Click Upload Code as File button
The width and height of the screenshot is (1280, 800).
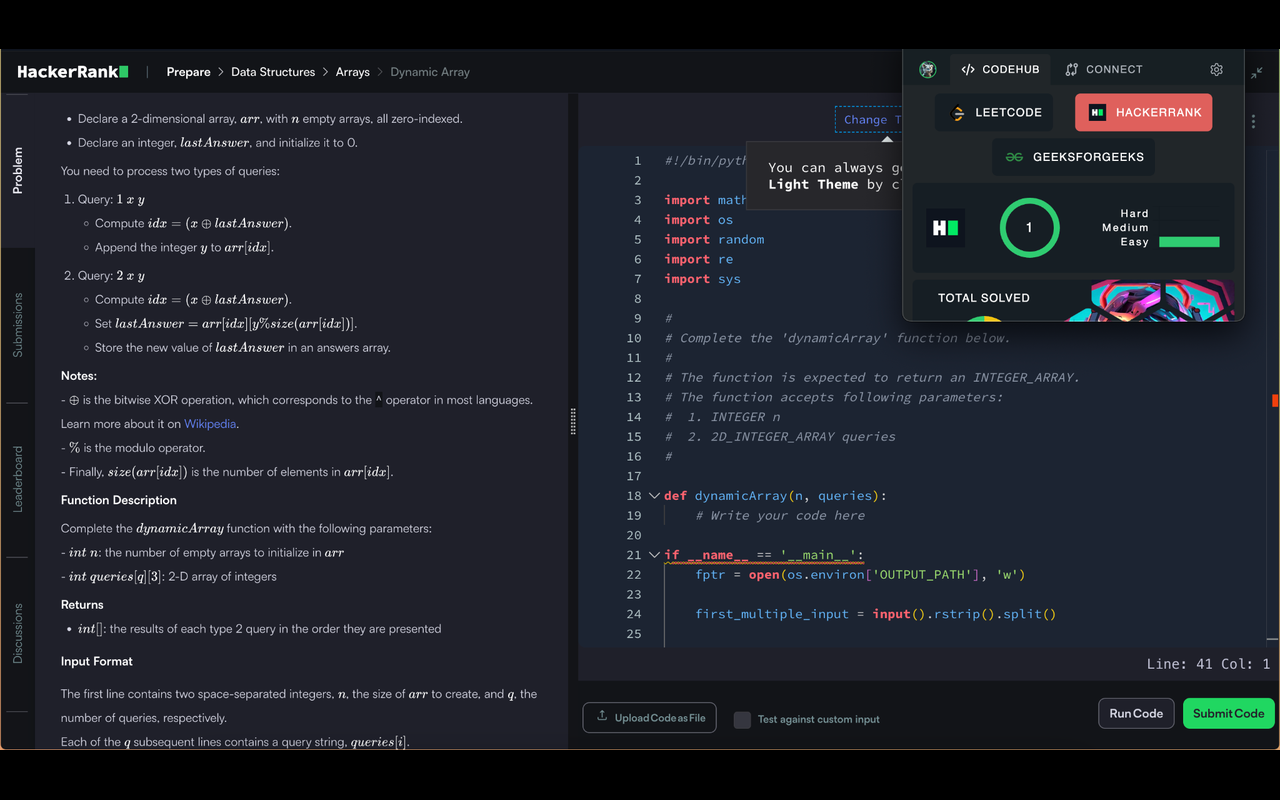point(649,717)
